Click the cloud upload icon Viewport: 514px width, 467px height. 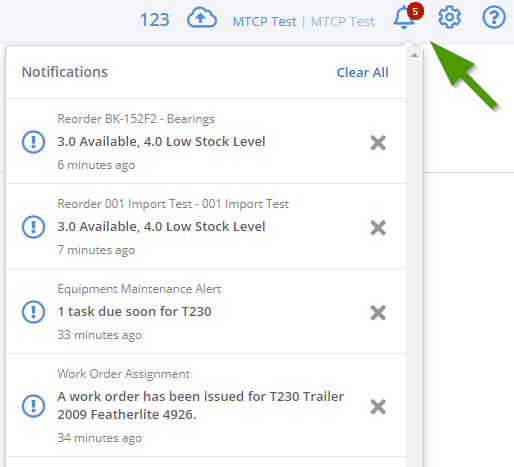point(202,18)
